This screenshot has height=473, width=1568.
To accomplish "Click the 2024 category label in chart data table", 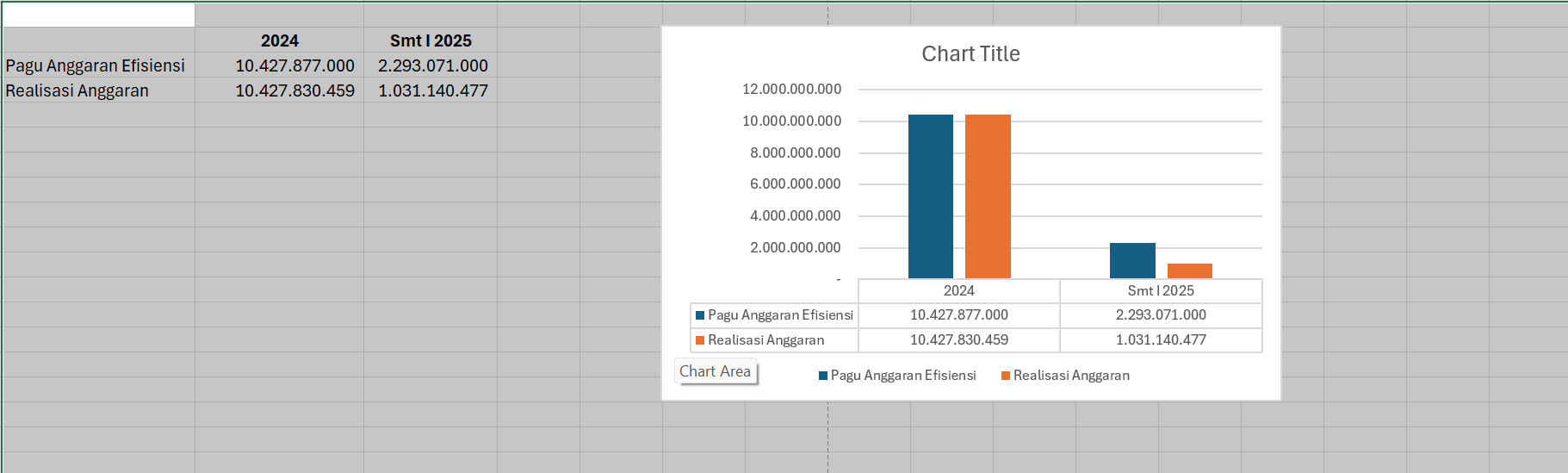I will click(958, 291).
